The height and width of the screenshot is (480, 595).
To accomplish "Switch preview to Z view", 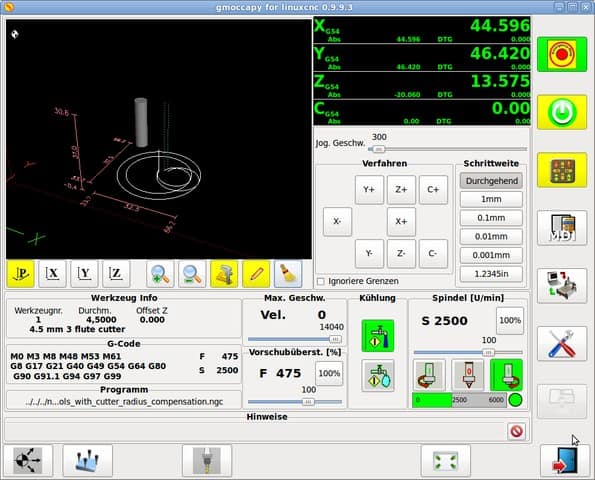I will click(116, 274).
